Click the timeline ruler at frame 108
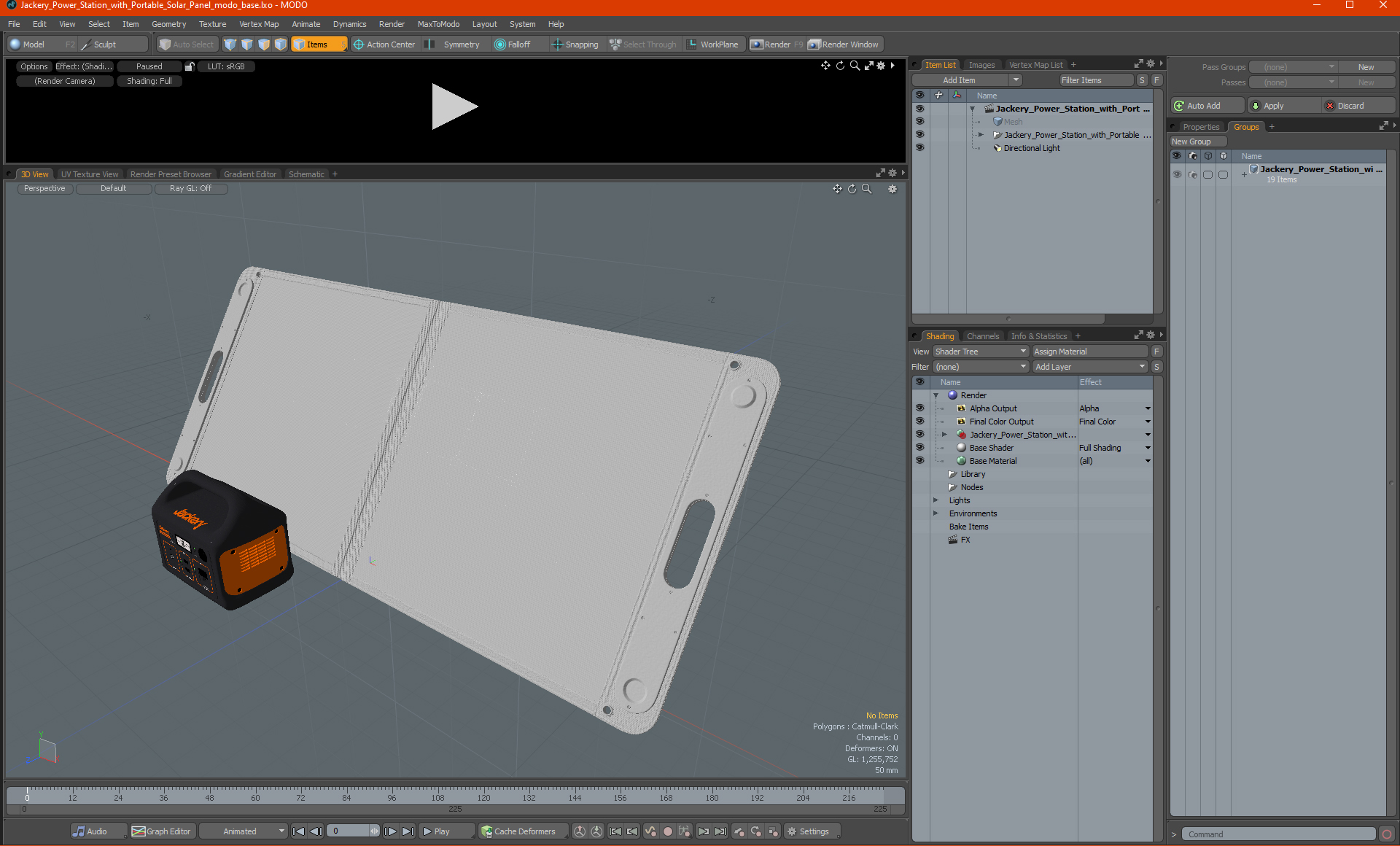1400x846 pixels. coord(437,793)
